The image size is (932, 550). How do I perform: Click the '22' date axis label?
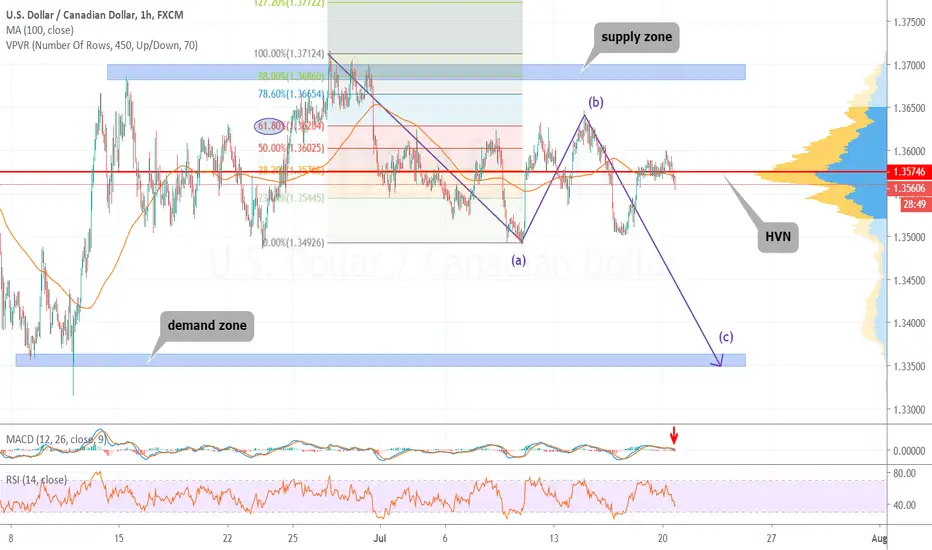(x=227, y=539)
